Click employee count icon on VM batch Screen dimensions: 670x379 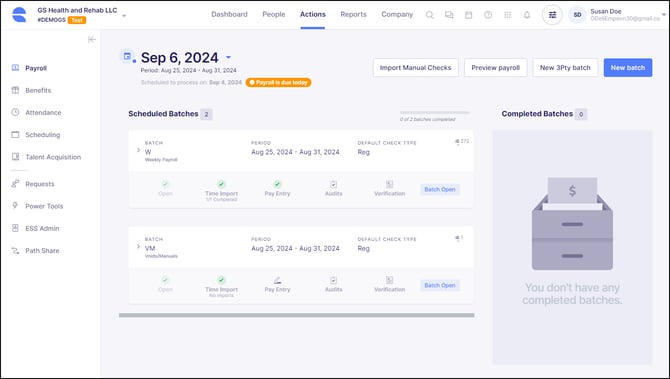(457, 238)
